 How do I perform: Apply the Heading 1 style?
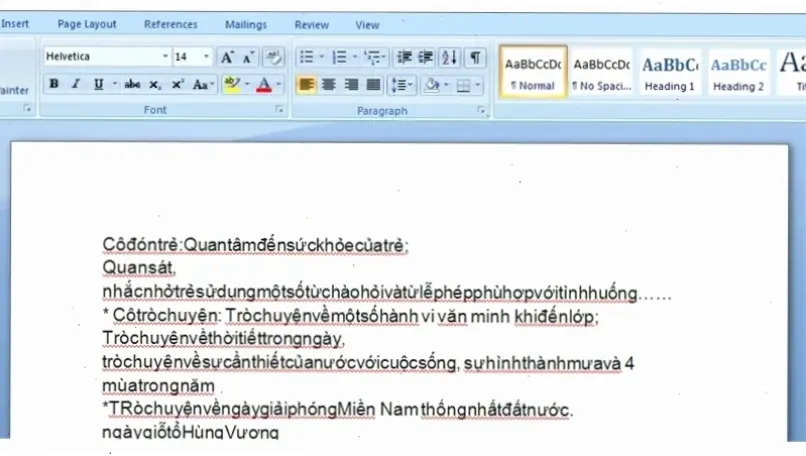tap(670, 72)
